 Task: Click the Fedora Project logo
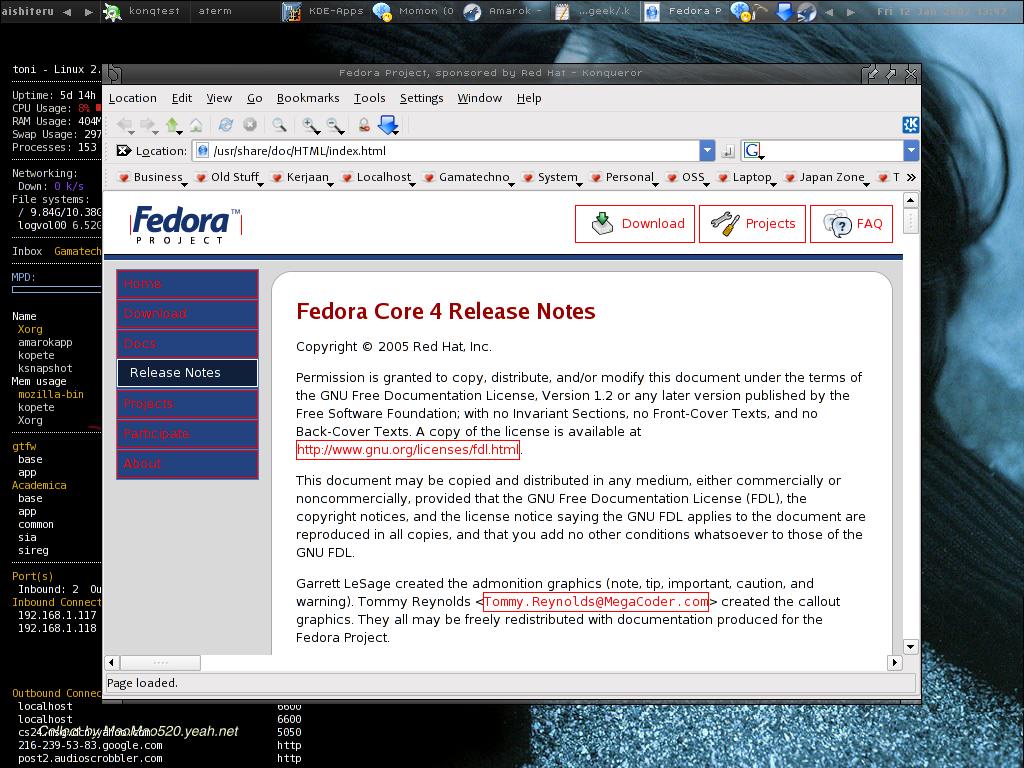click(186, 224)
